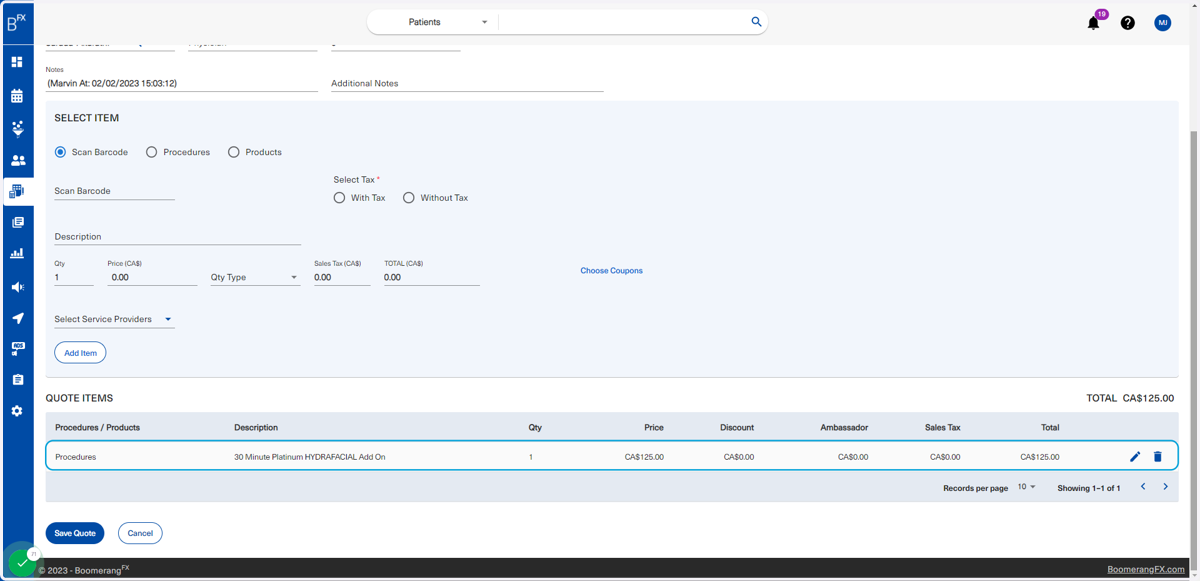Open the megaphone marketing icon in the sidebar

point(17,287)
